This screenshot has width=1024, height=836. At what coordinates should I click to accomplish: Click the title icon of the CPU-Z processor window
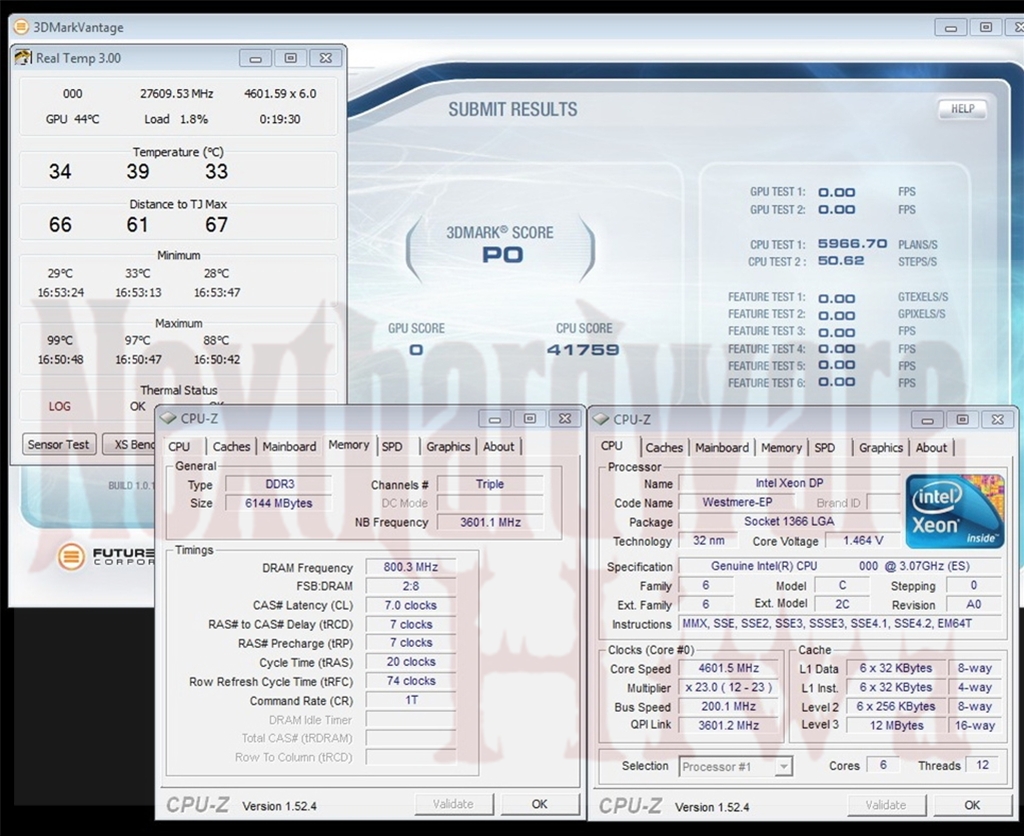(x=601, y=419)
